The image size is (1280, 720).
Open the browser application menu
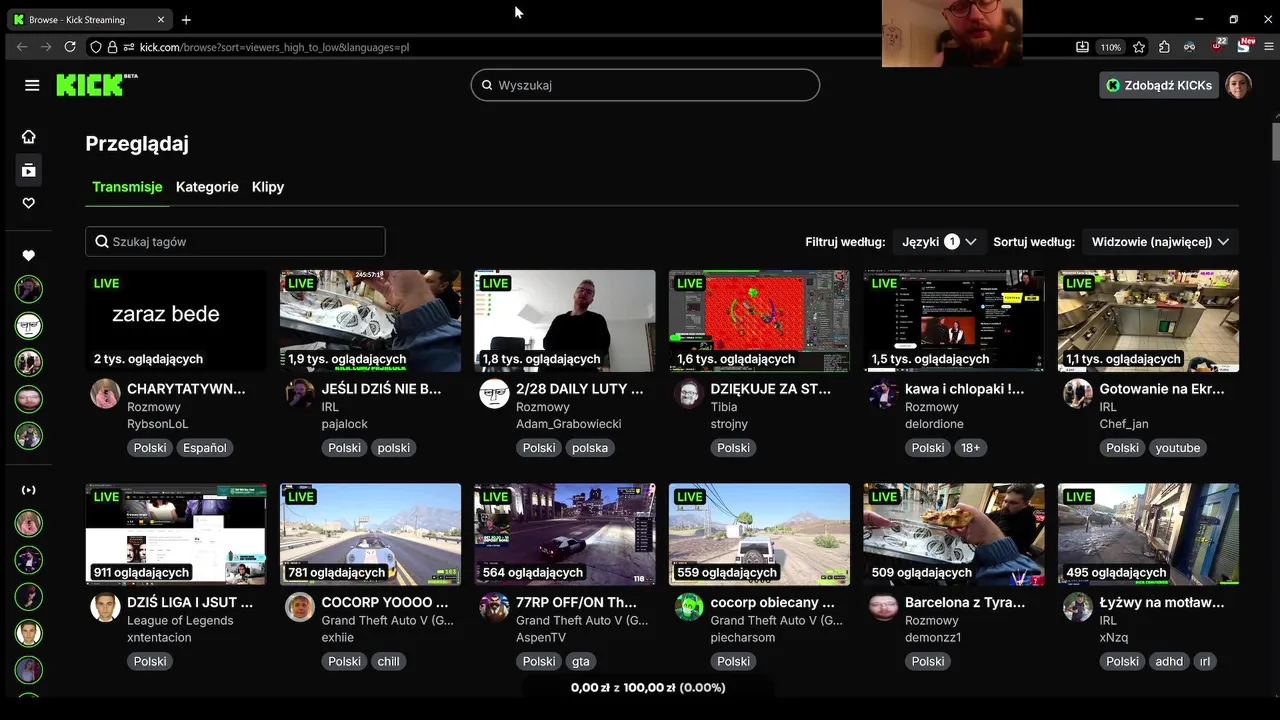point(1270,47)
